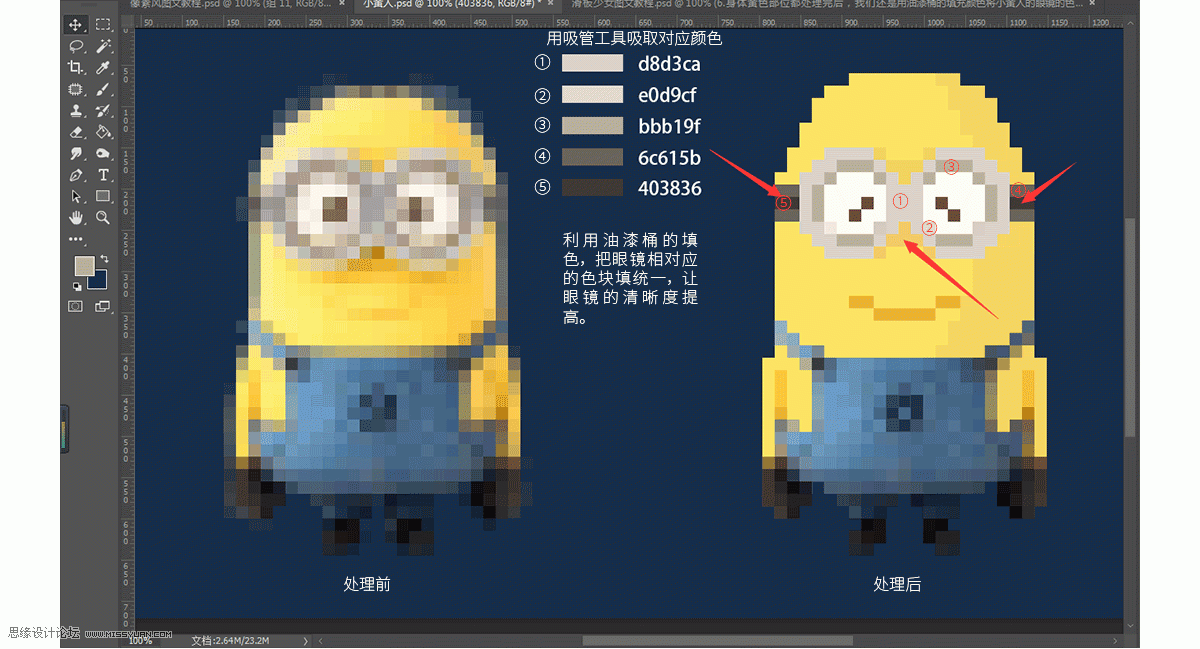Select the Path Selection arrow tool

[76, 196]
